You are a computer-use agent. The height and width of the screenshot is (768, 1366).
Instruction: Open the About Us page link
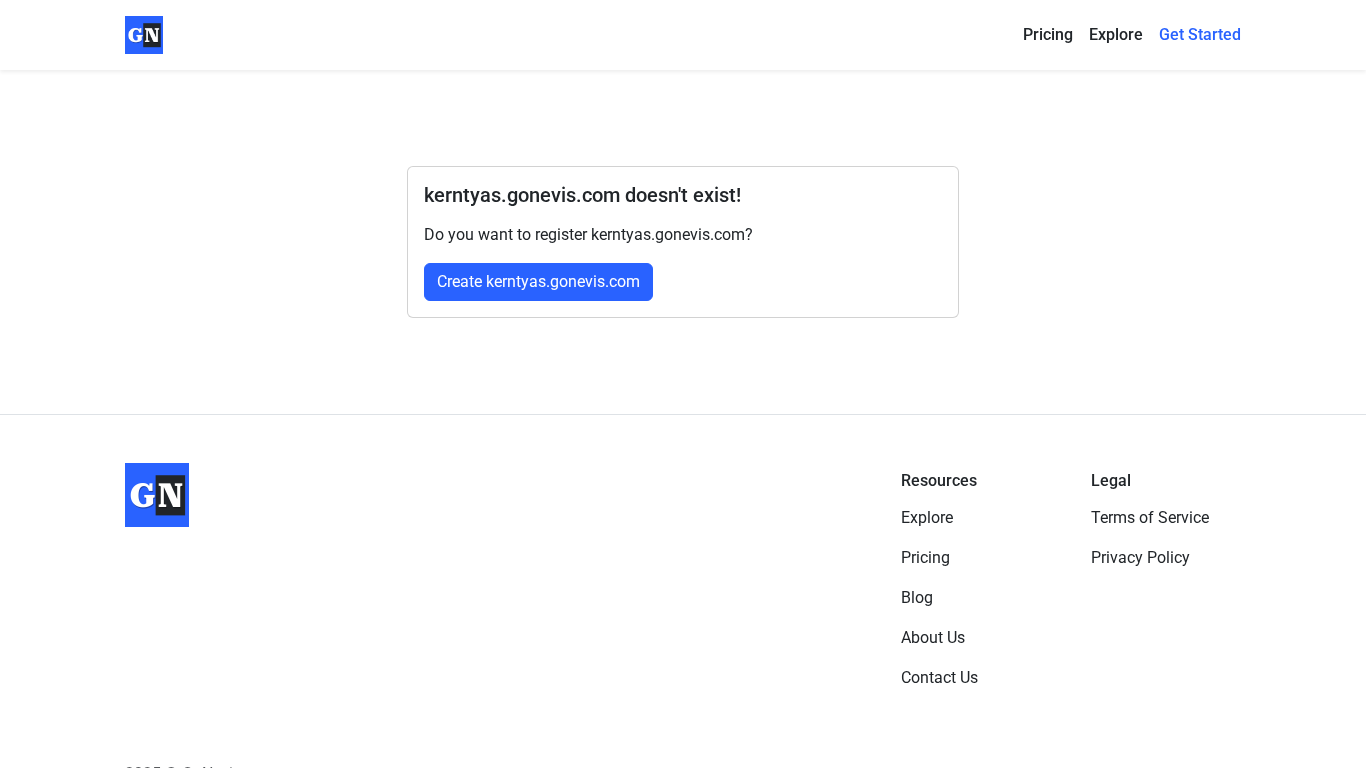[932, 638]
